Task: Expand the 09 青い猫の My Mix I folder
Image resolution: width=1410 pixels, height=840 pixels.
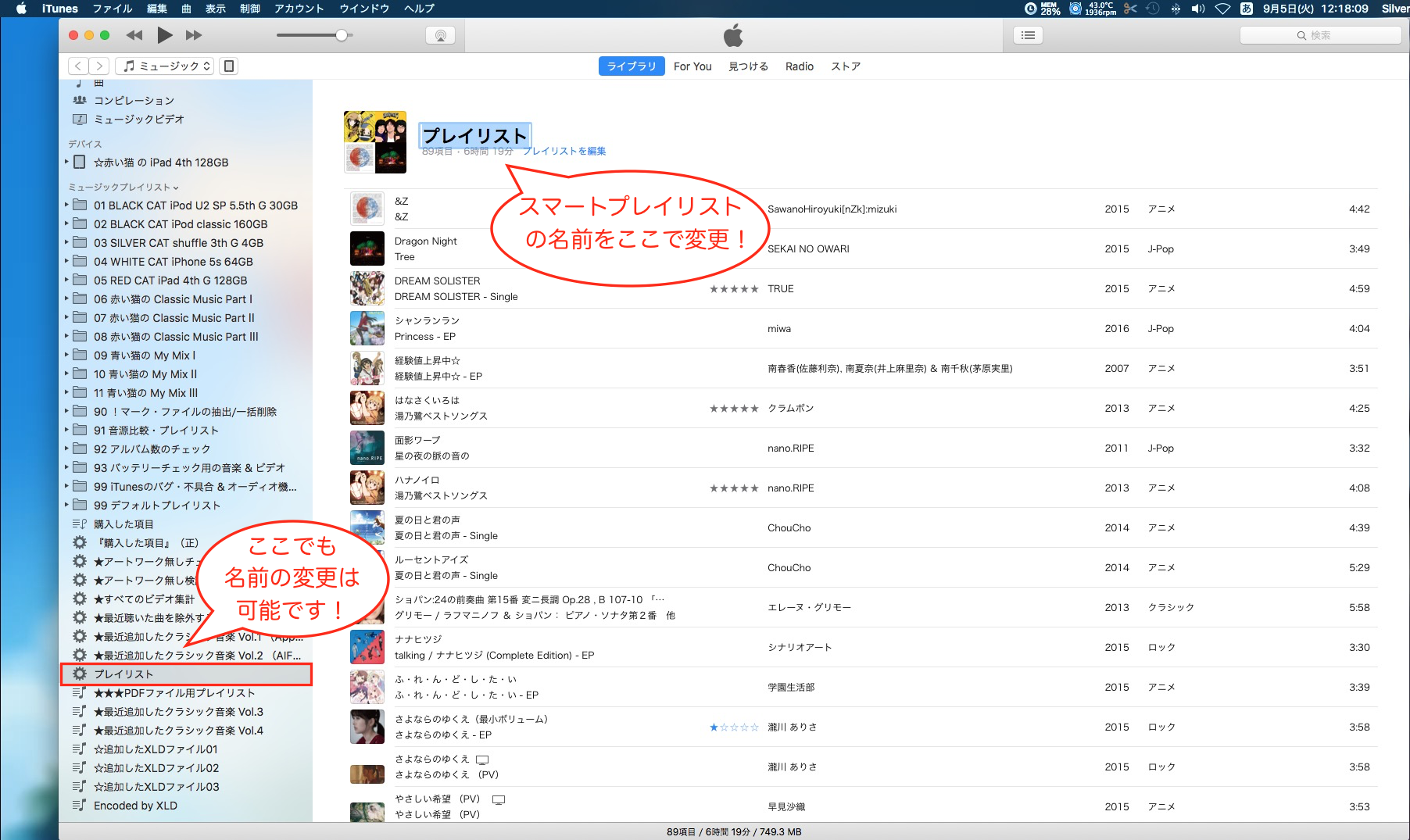Action: tap(66, 356)
